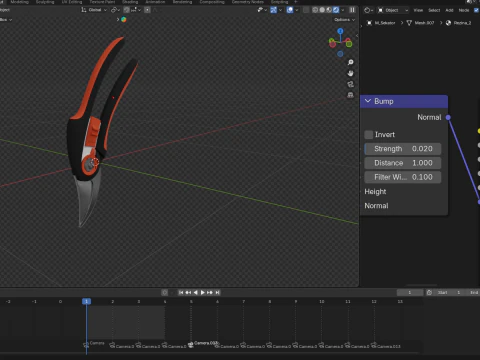This screenshot has height=360, width=480.
Task: Click the material breadcrumb after Mesh.007
Action: (x=459, y=23)
